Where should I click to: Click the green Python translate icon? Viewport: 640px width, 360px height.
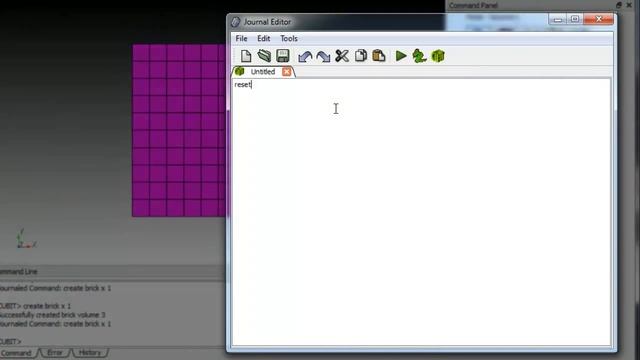(x=419, y=56)
